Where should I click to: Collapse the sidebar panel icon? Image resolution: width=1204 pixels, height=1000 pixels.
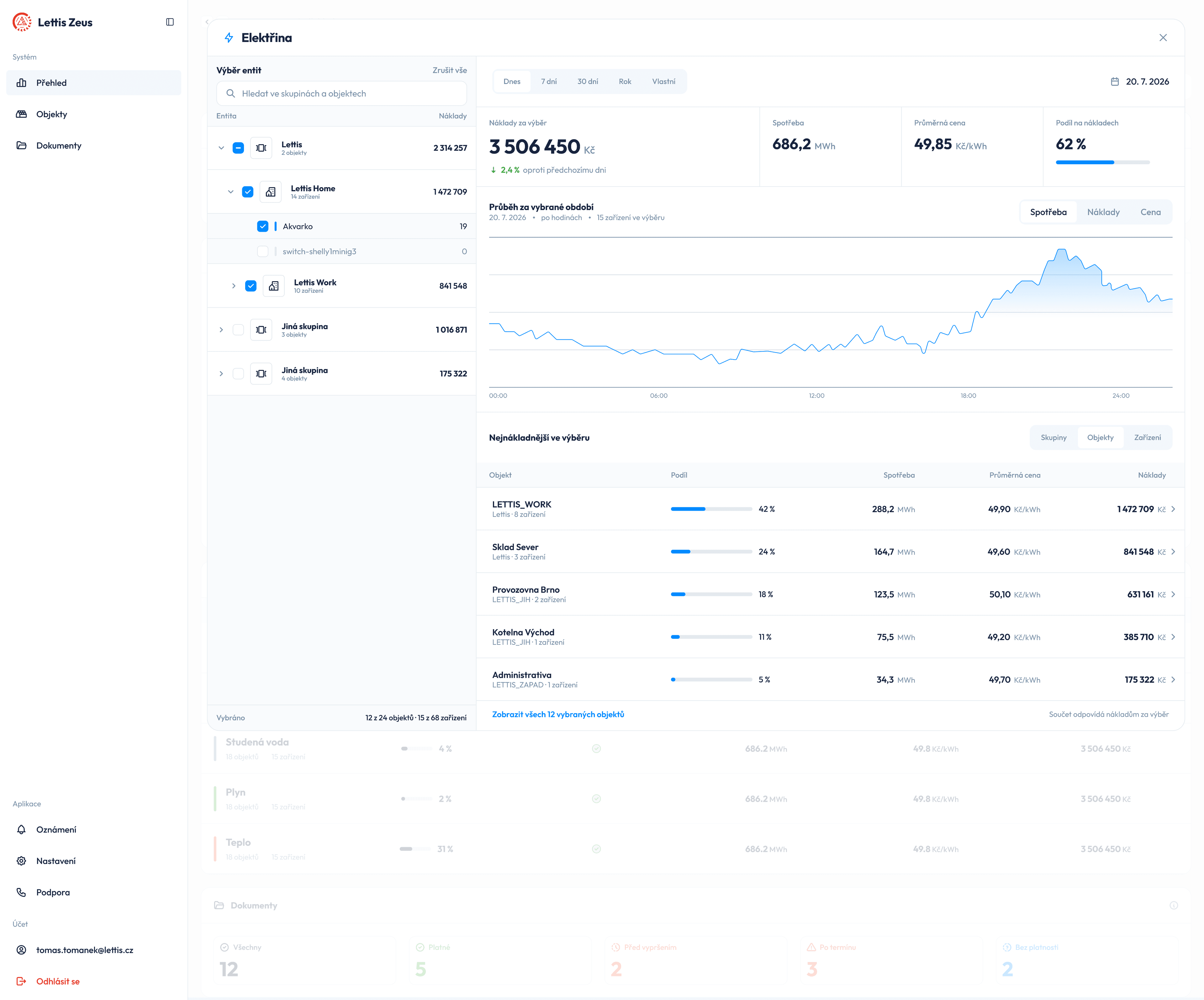pyautogui.click(x=170, y=22)
